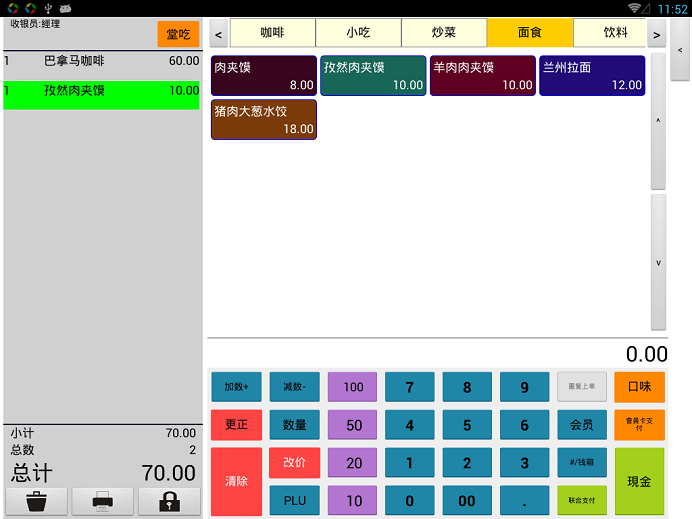Click the printer icon to print receipt

point(102,500)
